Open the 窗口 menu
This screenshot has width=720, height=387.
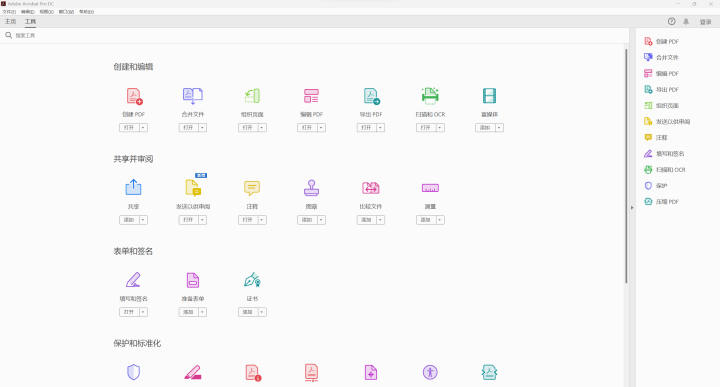[x=66, y=12]
